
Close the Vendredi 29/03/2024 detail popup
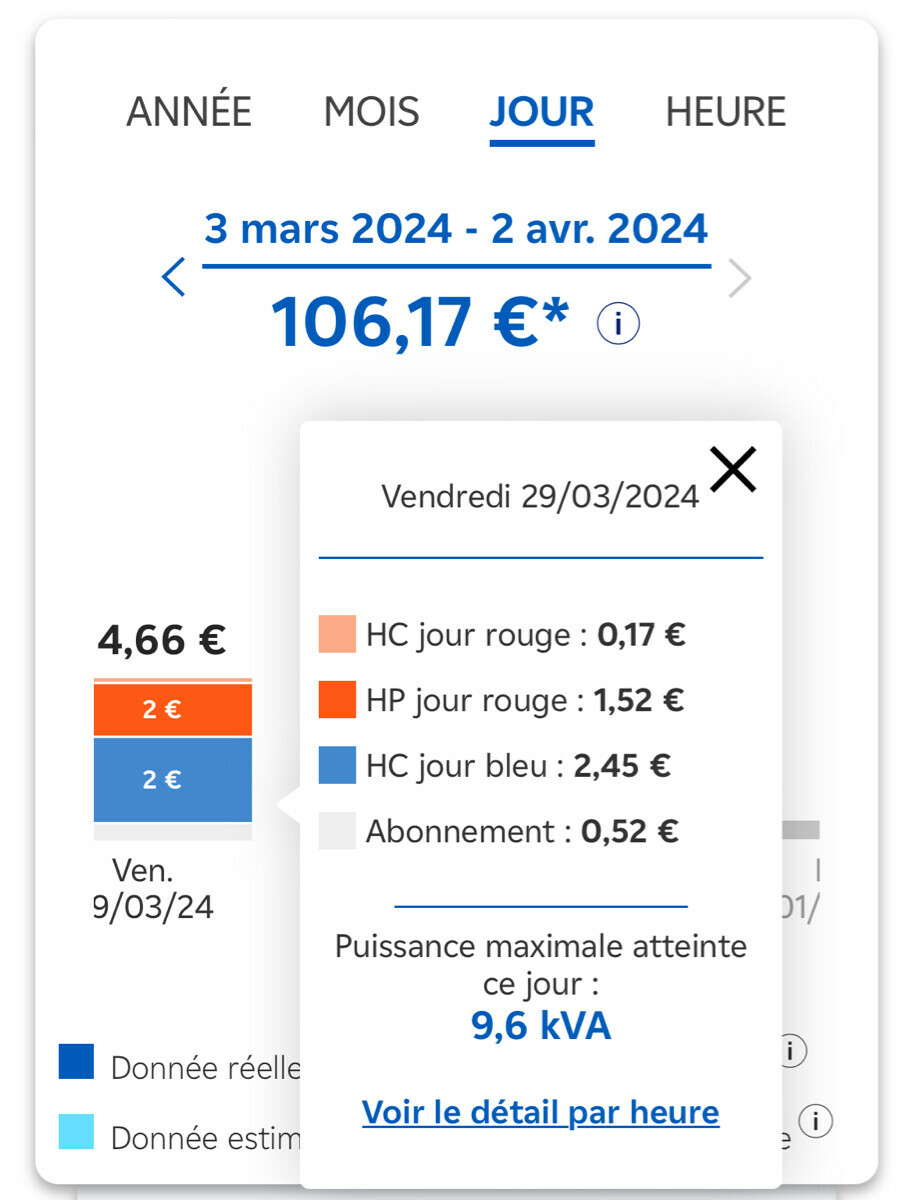tap(733, 469)
